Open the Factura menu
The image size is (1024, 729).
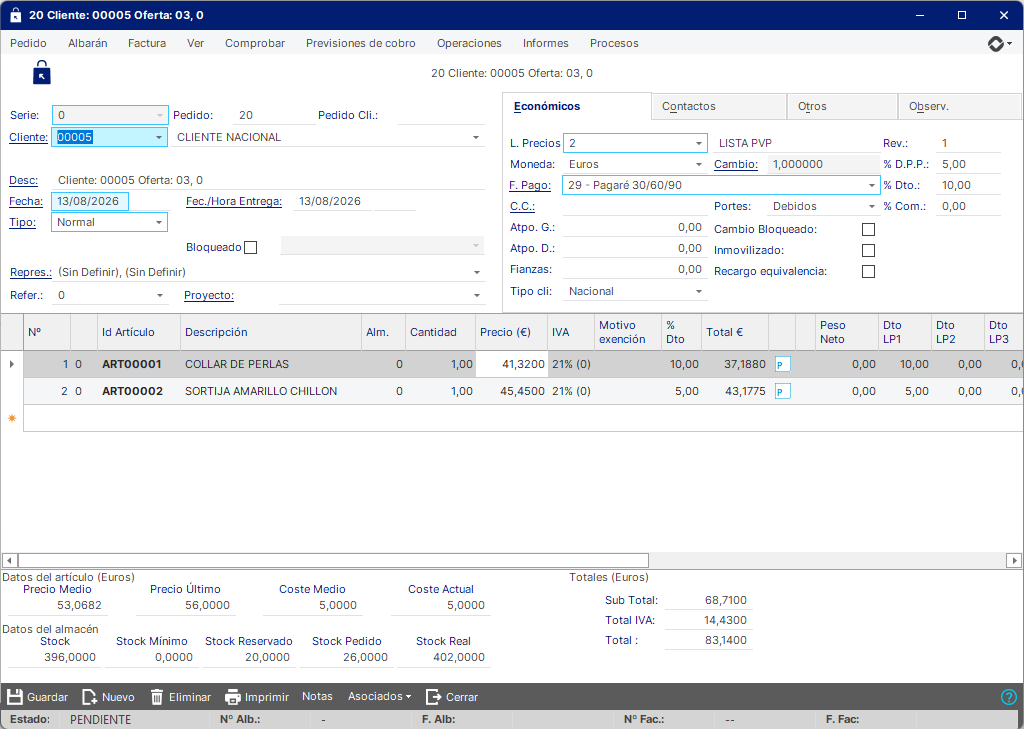(147, 43)
